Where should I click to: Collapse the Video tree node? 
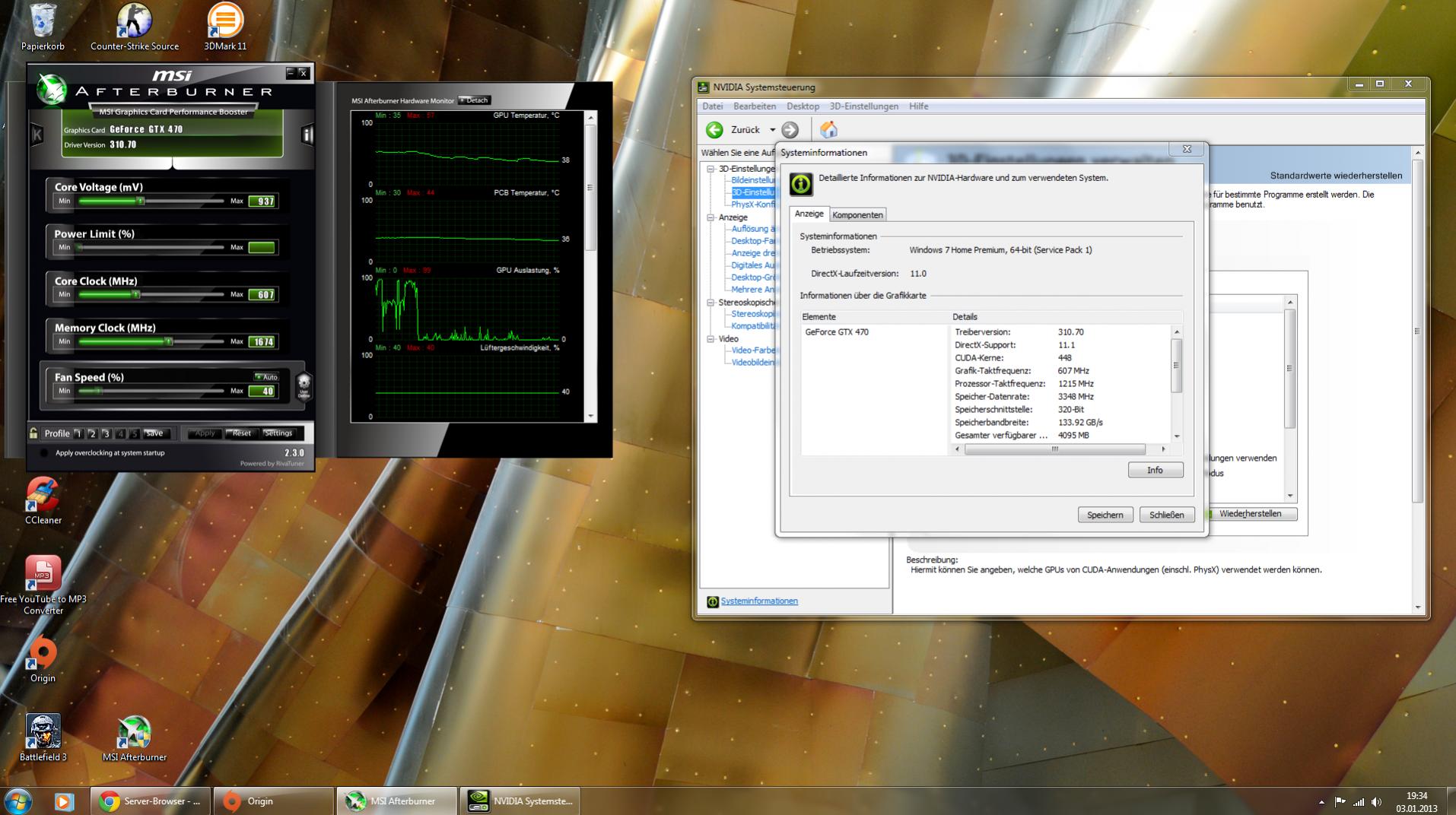[711, 339]
